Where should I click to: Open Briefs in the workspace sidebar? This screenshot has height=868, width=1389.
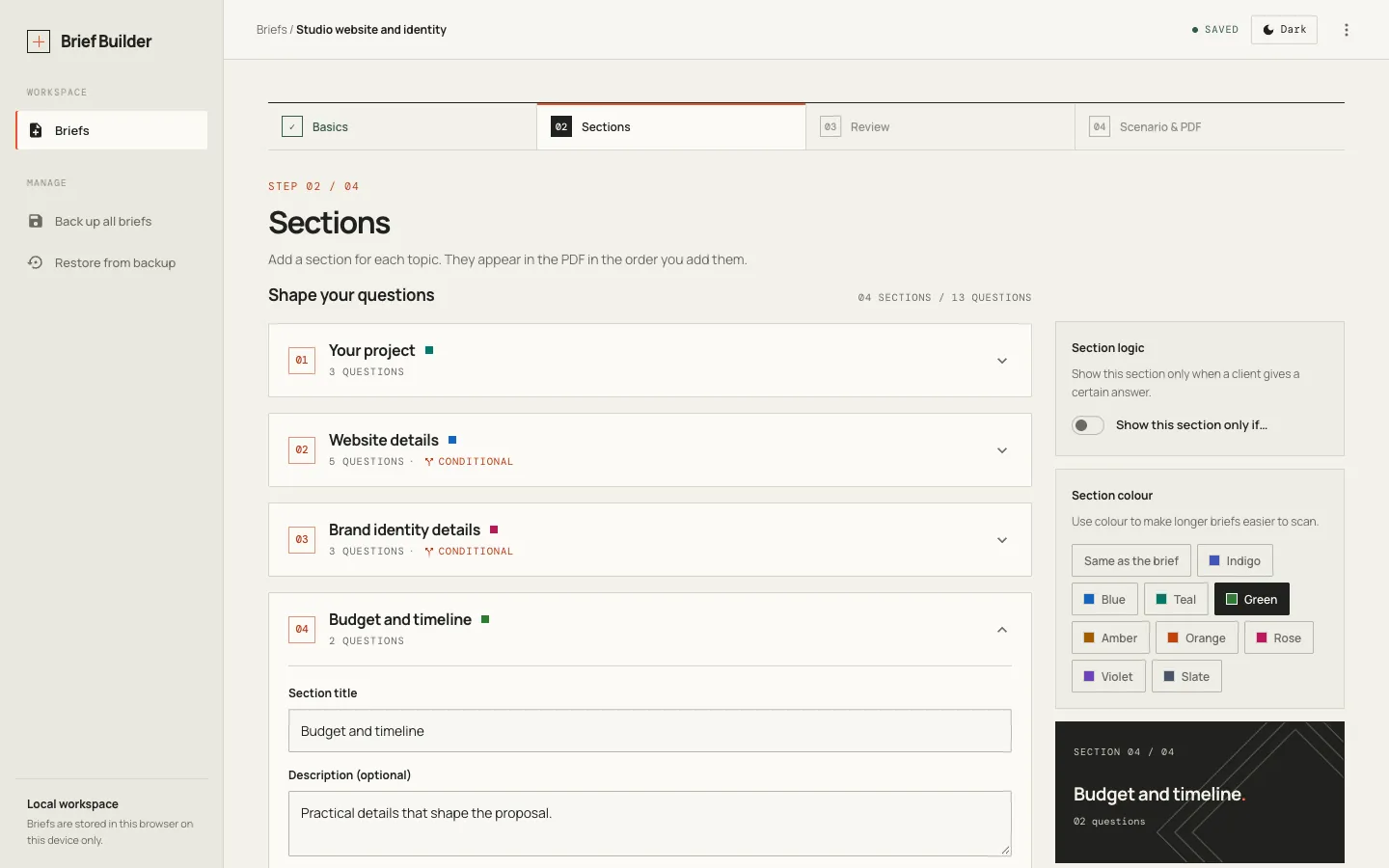coord(112,130)
